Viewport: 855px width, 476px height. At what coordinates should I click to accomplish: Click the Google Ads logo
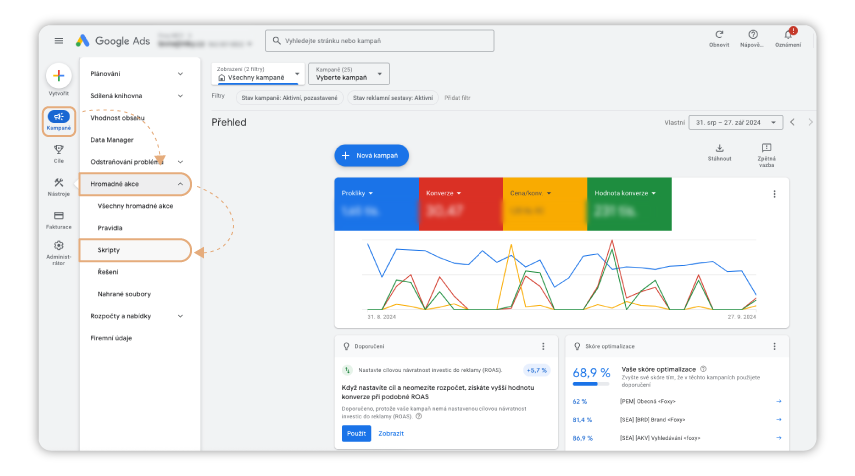point(113,41)
